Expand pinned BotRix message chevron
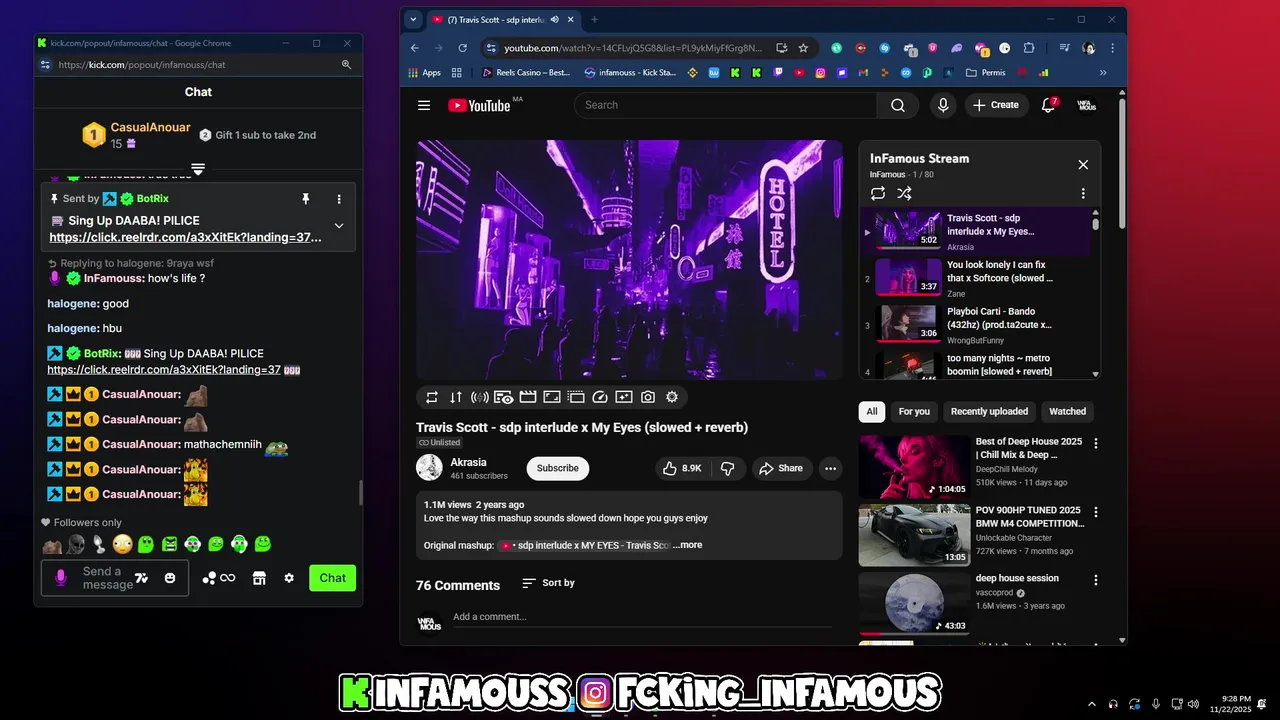1280x720 pixels. [339, 226]
